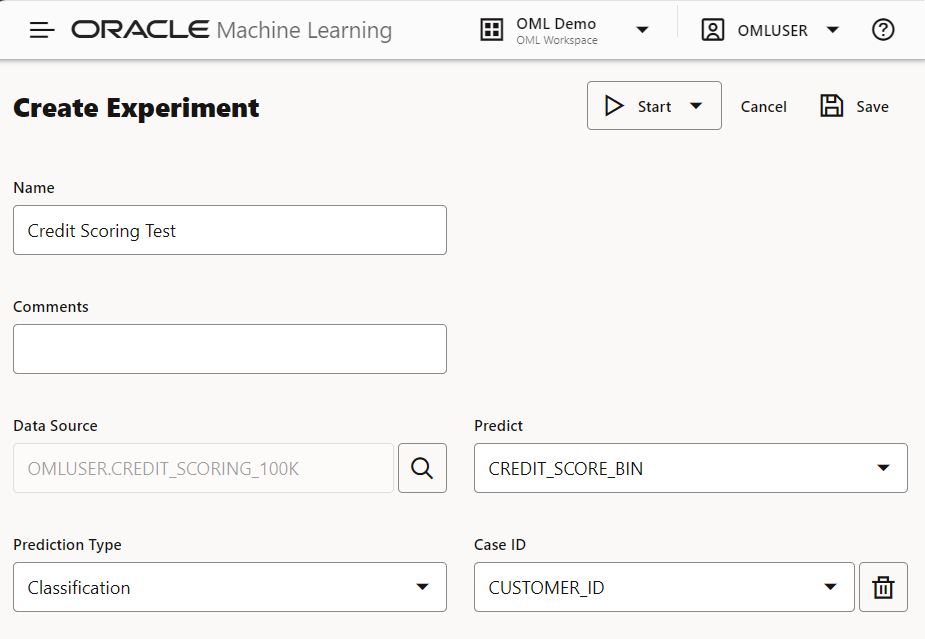Expand the OML Demo workspace dropdown arrow
This screenshot has height=639, width=925.
[x=643, y=30]
